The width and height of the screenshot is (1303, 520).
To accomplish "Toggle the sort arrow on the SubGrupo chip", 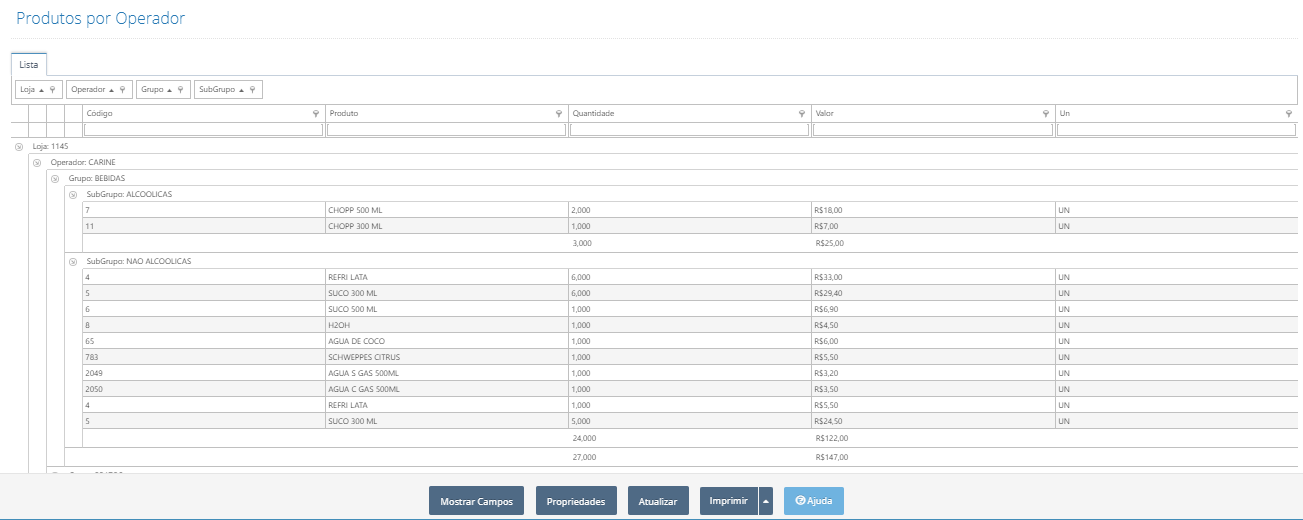I will coord(241,90).
